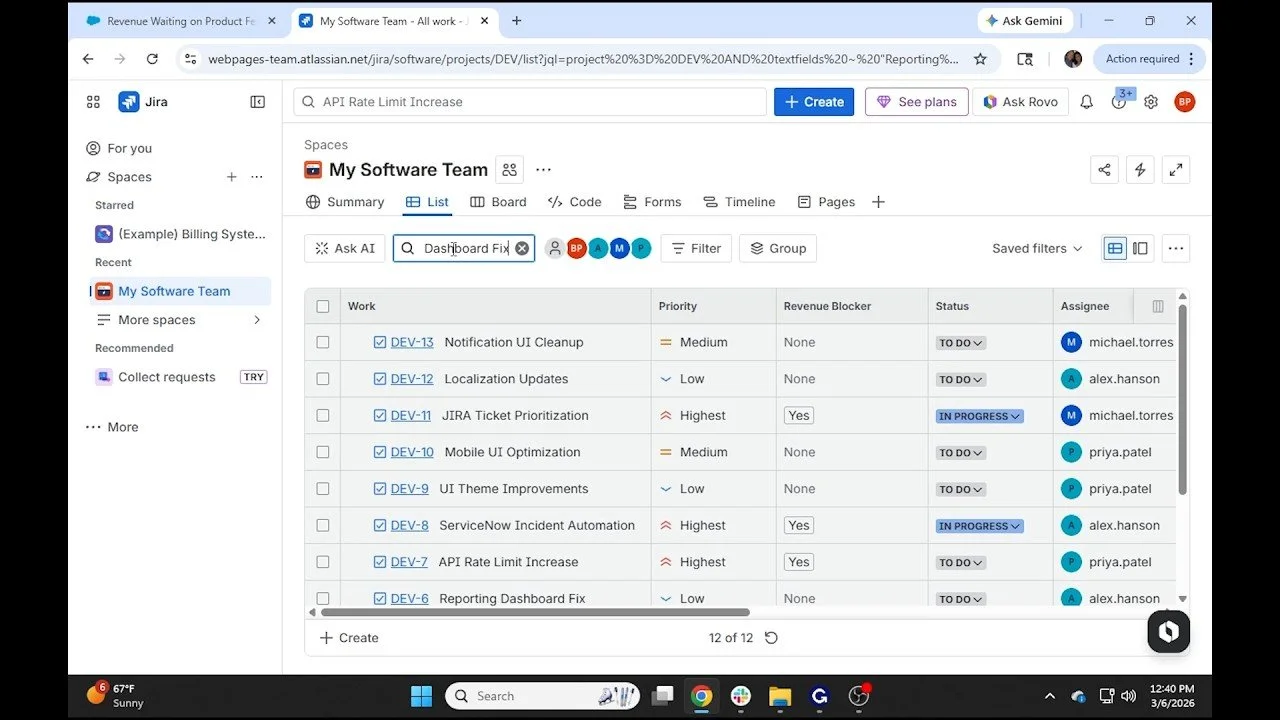Open automation lightning bolt icon
Image resolution: width=1280 pixels, height=720 pixels.
[x=1140, y=170]
